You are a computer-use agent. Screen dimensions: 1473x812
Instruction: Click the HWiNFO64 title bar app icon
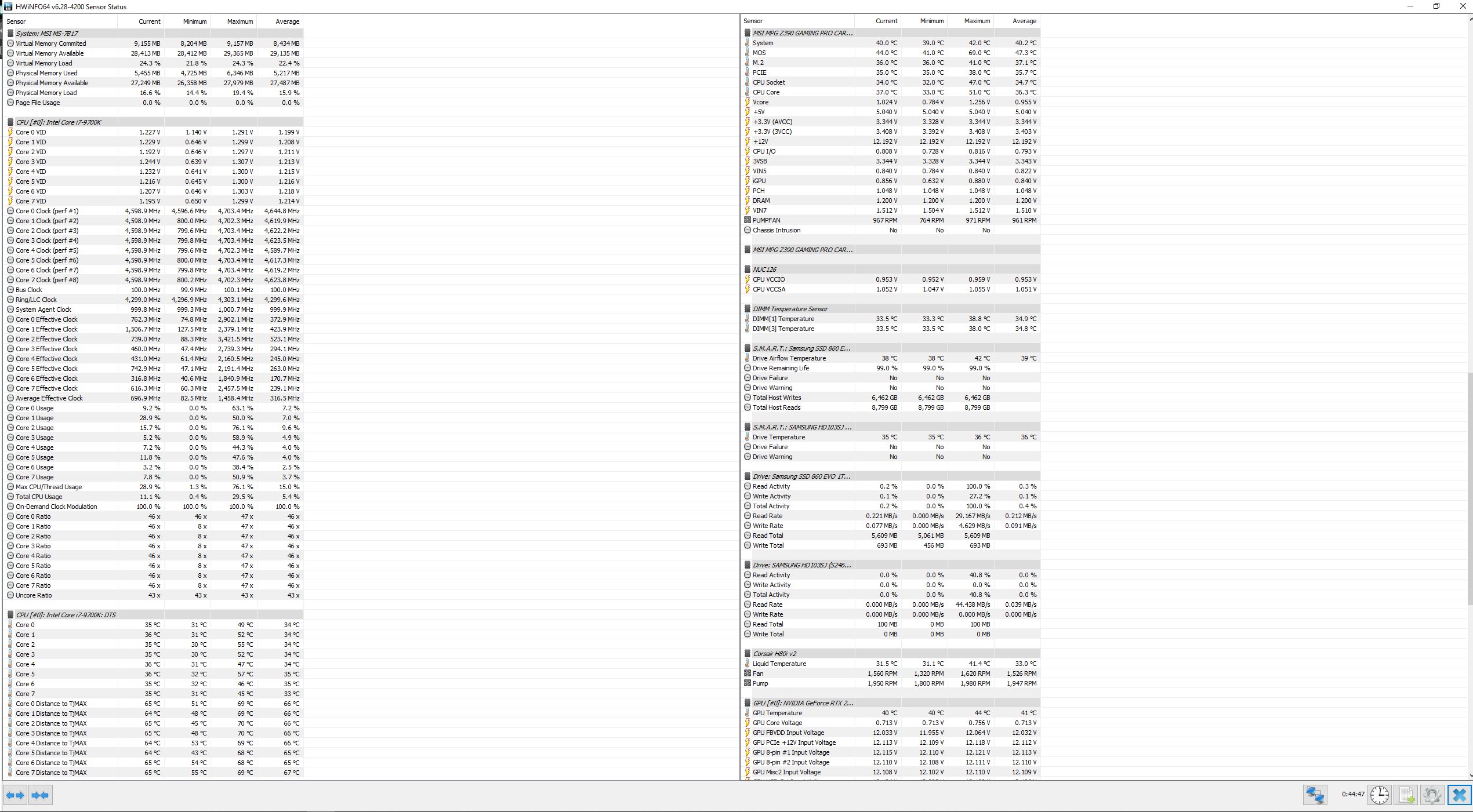click(x=8, y=6)
